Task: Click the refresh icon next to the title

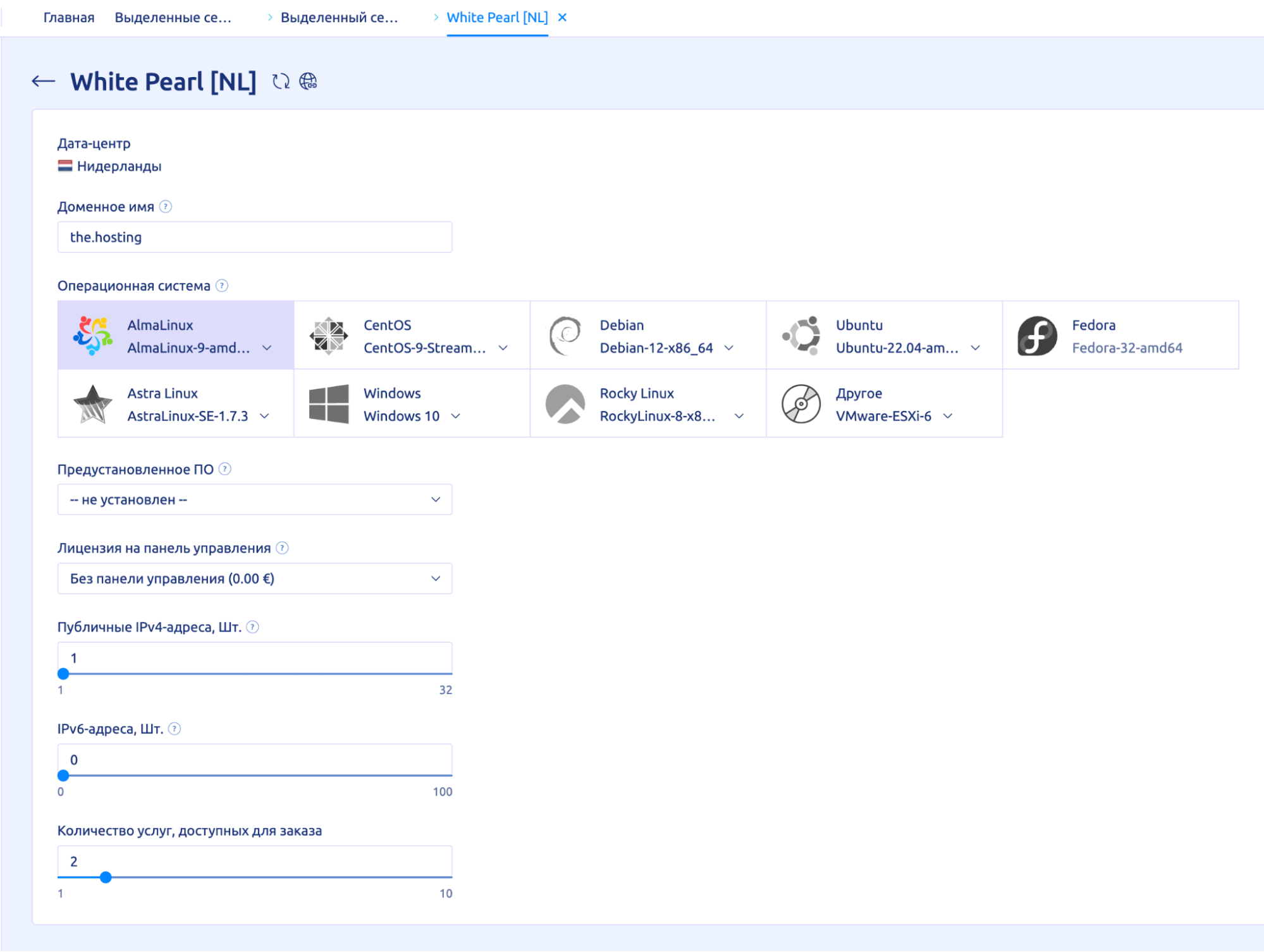Action: tap(281, 82)
